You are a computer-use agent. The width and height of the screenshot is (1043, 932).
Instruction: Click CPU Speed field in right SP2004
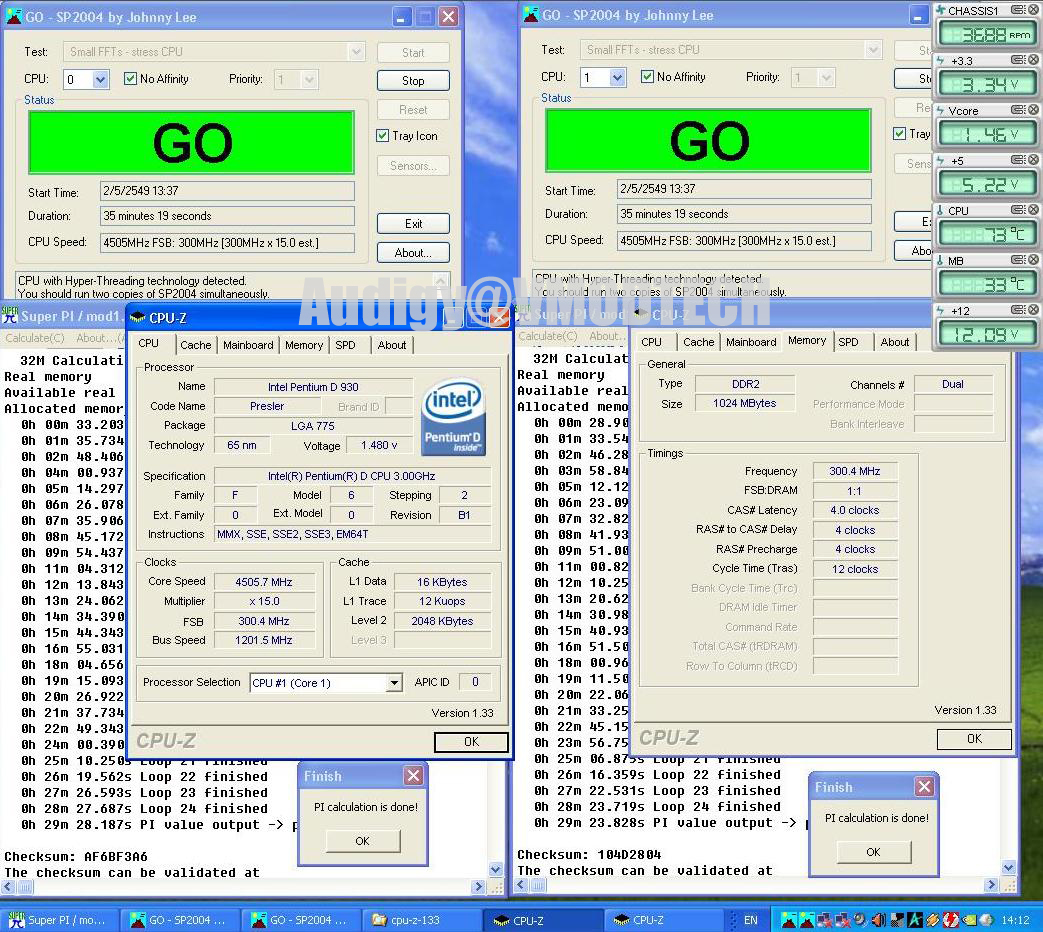click(x=744, y=241)
